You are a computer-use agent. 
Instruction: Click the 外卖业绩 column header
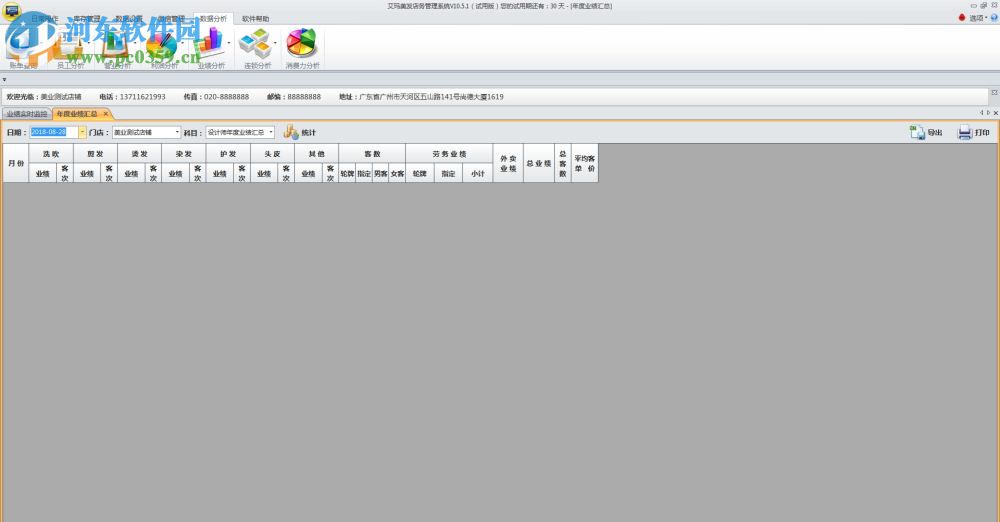(508, 163)
